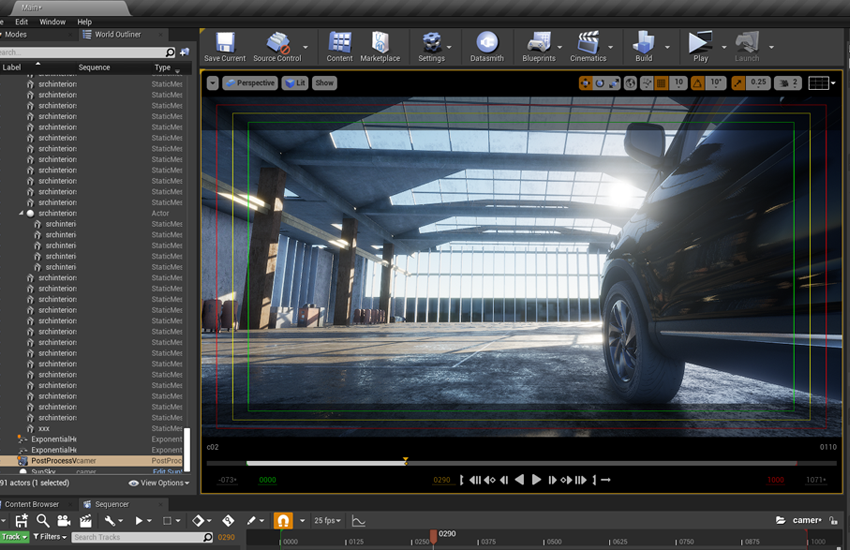This screenshot has width=850, height=550.
Task: Click the World Outliner vertical scrollbar
Action: (187, 450)
